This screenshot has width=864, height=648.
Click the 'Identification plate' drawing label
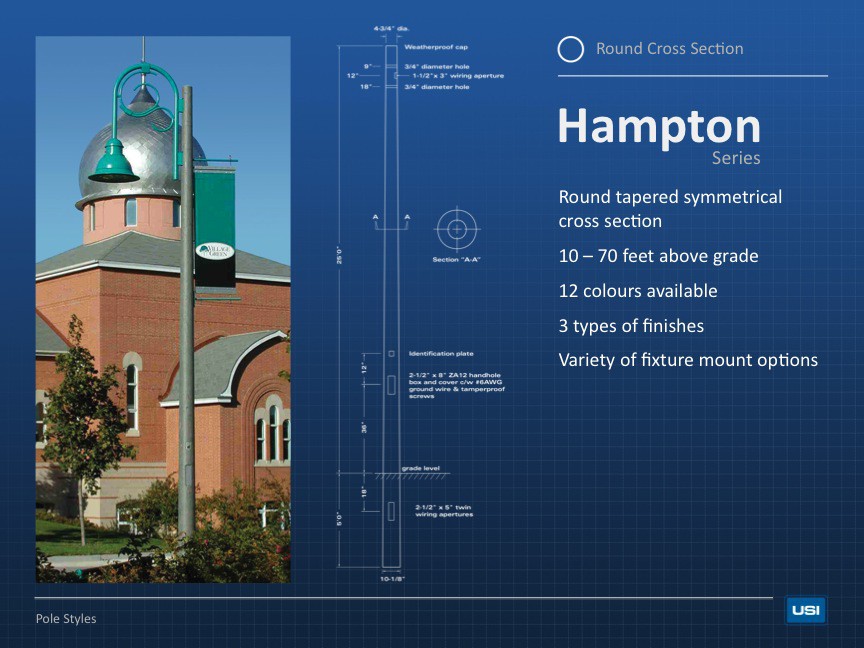(441, 354)
